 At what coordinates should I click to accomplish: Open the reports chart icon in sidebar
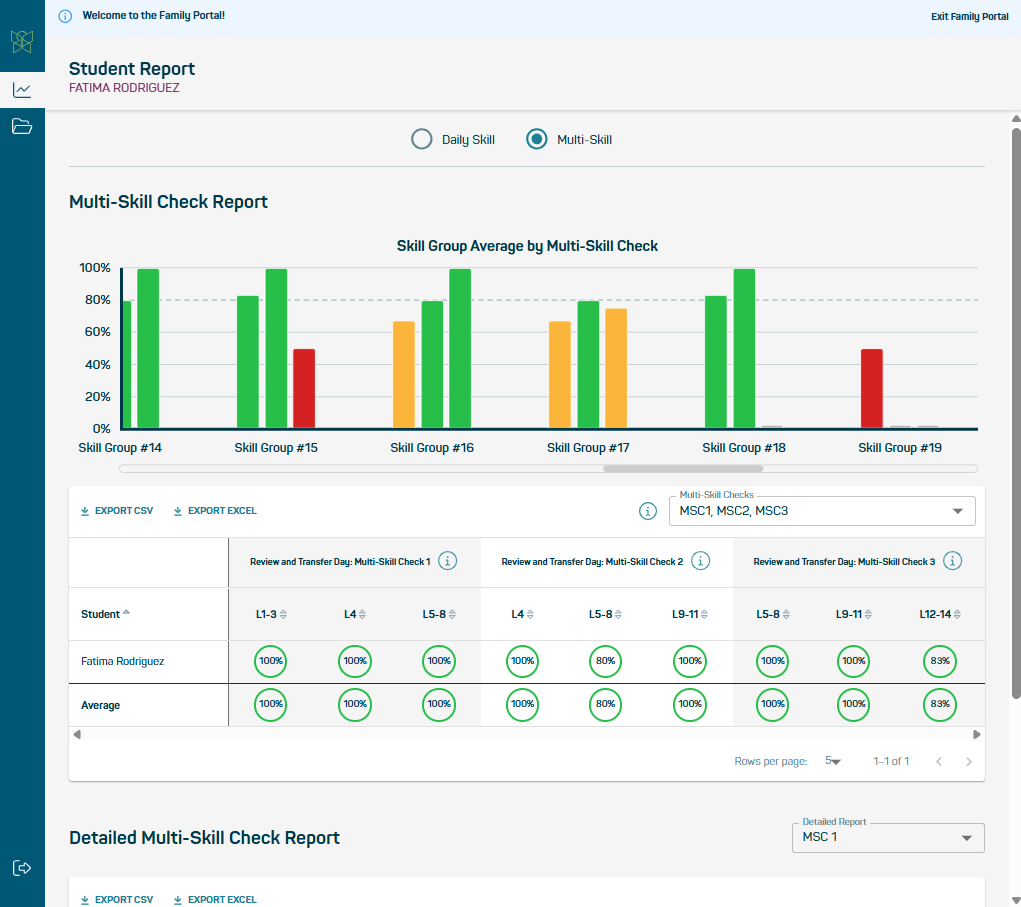coord(22,90)
